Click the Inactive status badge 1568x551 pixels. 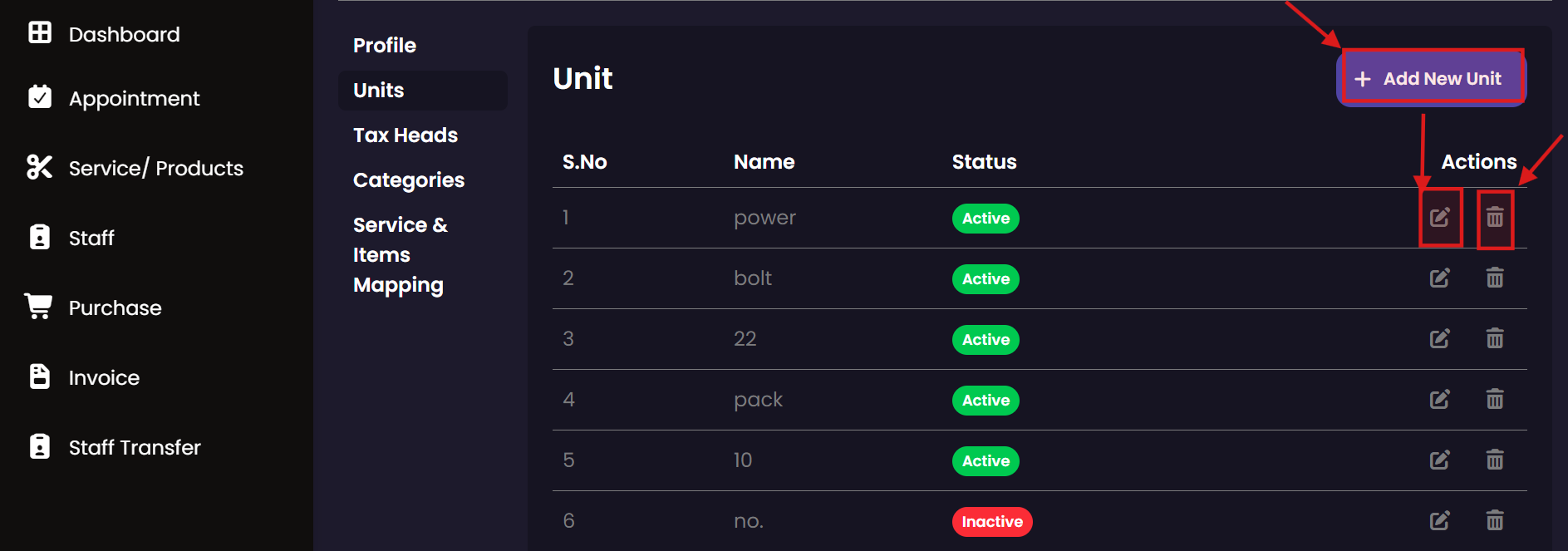(x=991, y=521)
